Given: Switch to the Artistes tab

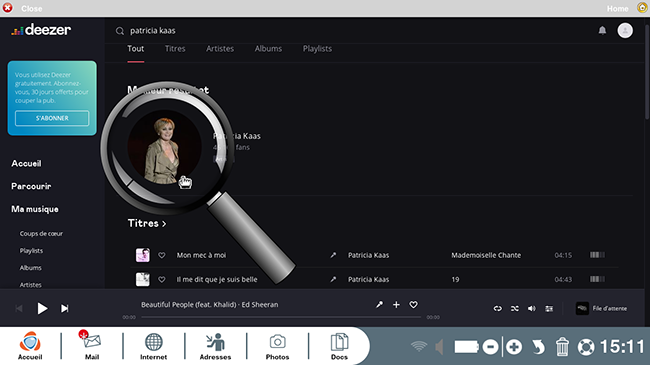Looking at the screenshot, I should [220, 49].
